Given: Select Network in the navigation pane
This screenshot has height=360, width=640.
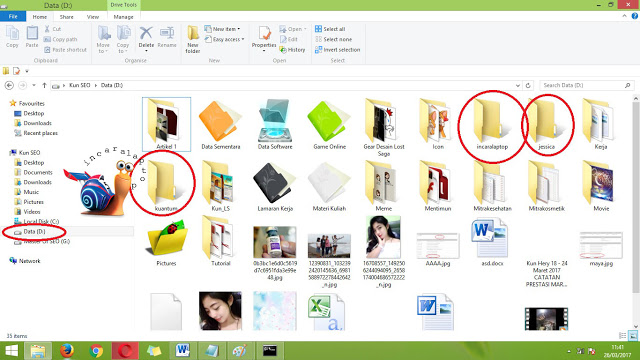Looking at the screenshot, I should 25,261.
